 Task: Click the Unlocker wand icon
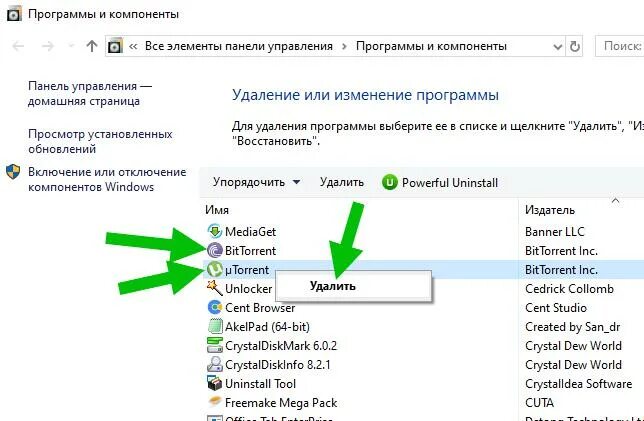pyautogui.click(x=215, y=288)
